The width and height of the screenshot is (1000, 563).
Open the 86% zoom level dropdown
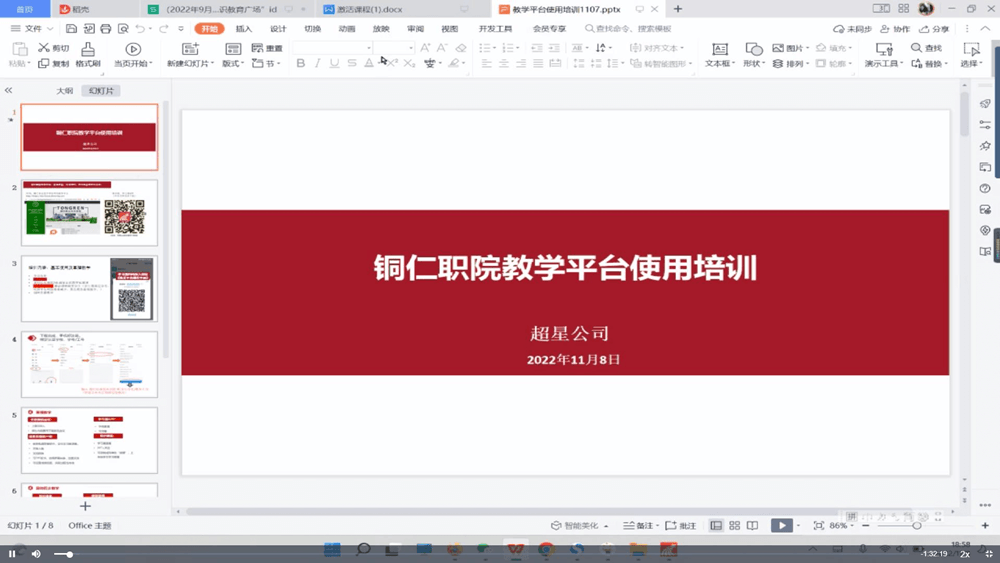click(x=852, y=526)
